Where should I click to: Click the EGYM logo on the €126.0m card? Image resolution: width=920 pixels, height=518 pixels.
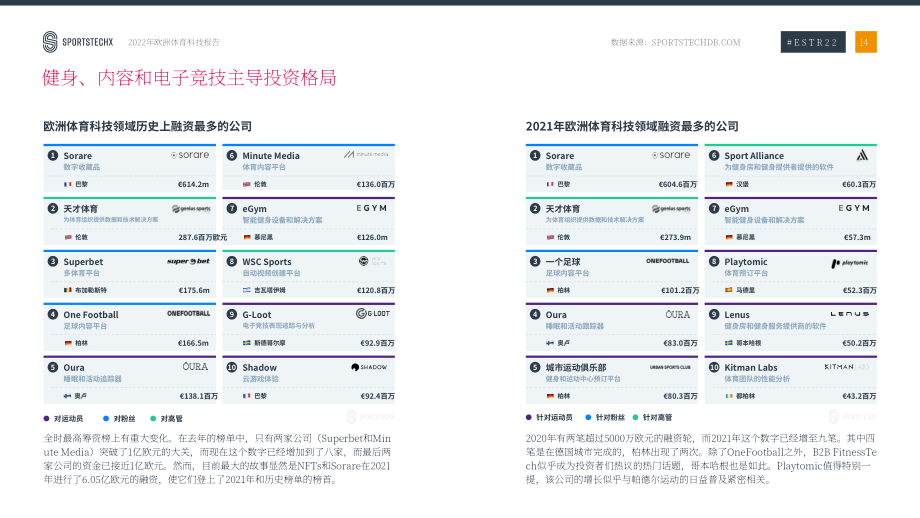(x=371, y=208)
